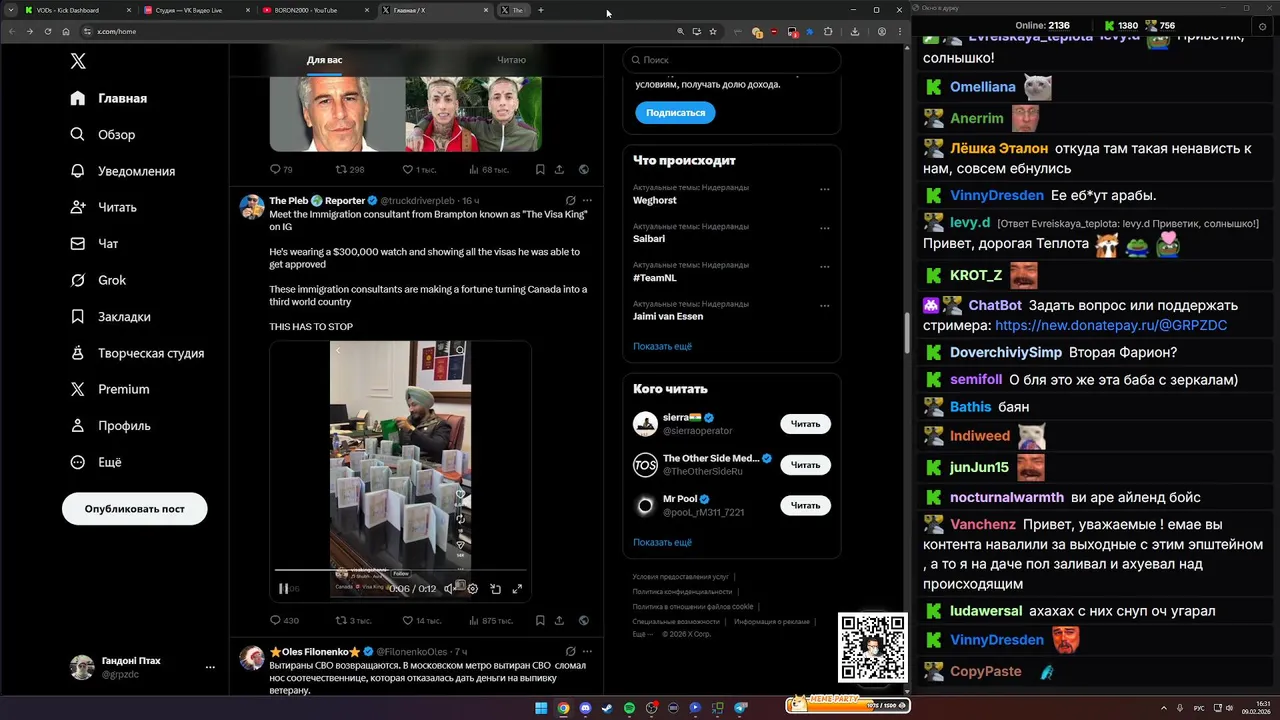The width and height of the screenshot is (1280, 720).
Task: Open more menu on Oles Filonenko post
Action: tap(586, 651)
